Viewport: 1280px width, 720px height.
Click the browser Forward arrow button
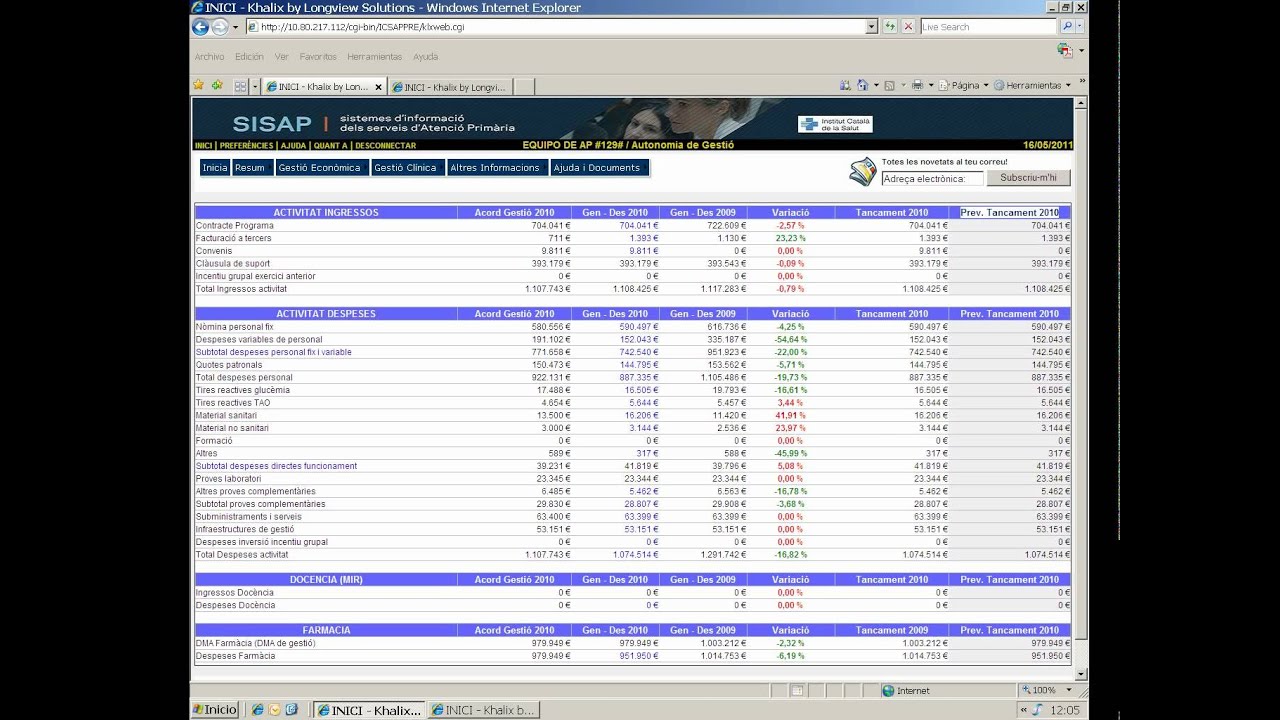[x=220, y=27]
